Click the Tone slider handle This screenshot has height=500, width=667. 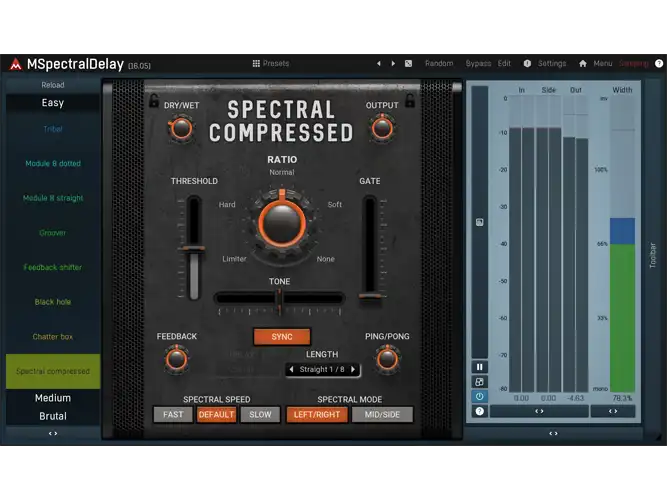[x=279, y=298]
